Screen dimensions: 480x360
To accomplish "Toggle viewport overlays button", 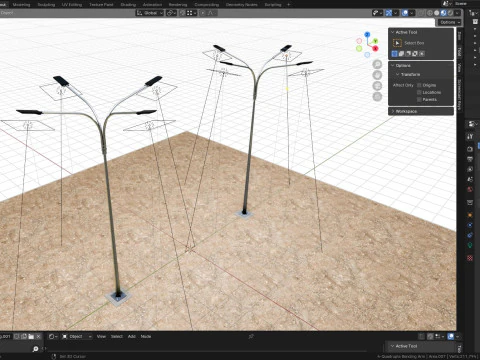I will pyautogui.click(x=405, y=13).
